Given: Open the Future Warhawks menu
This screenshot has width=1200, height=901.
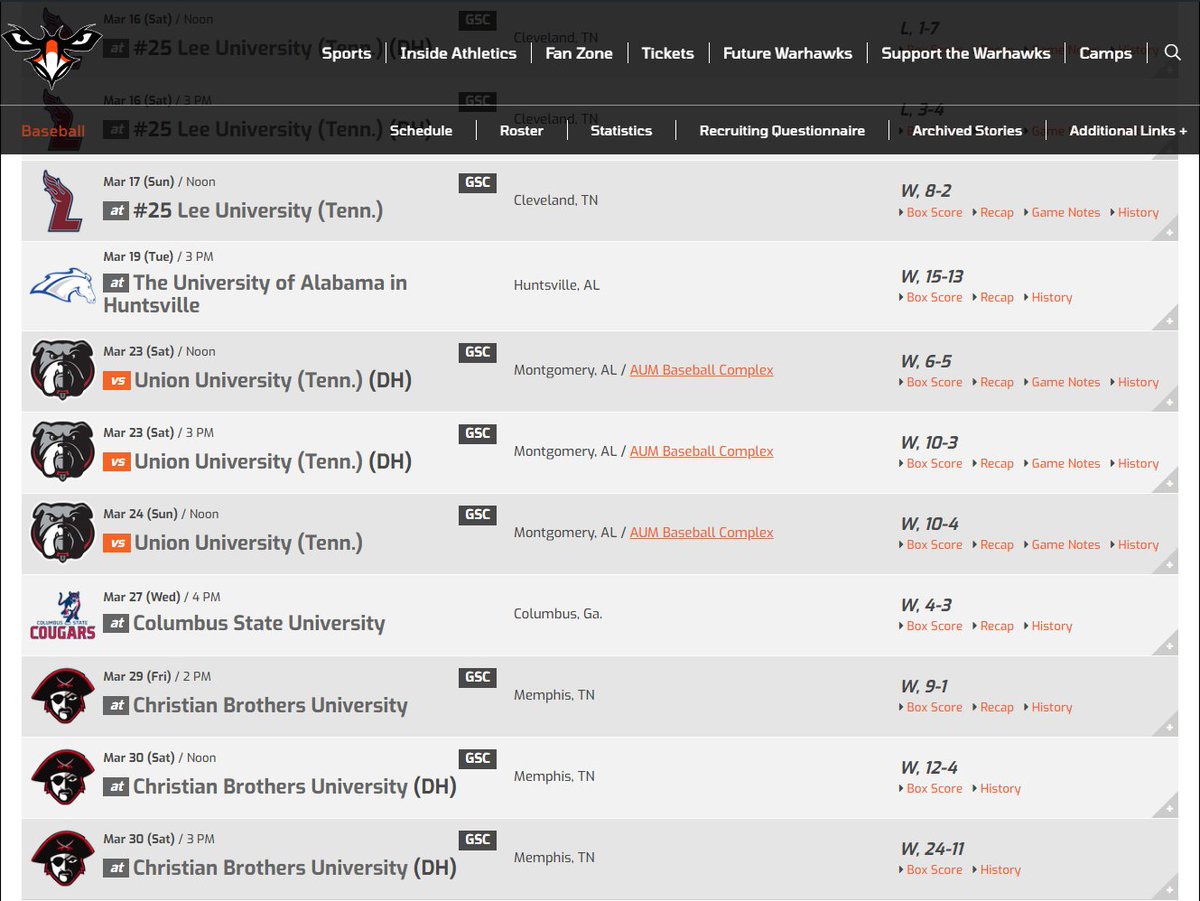Looking at the screenshot, I should pyautogui.click(x=788, y=53).
